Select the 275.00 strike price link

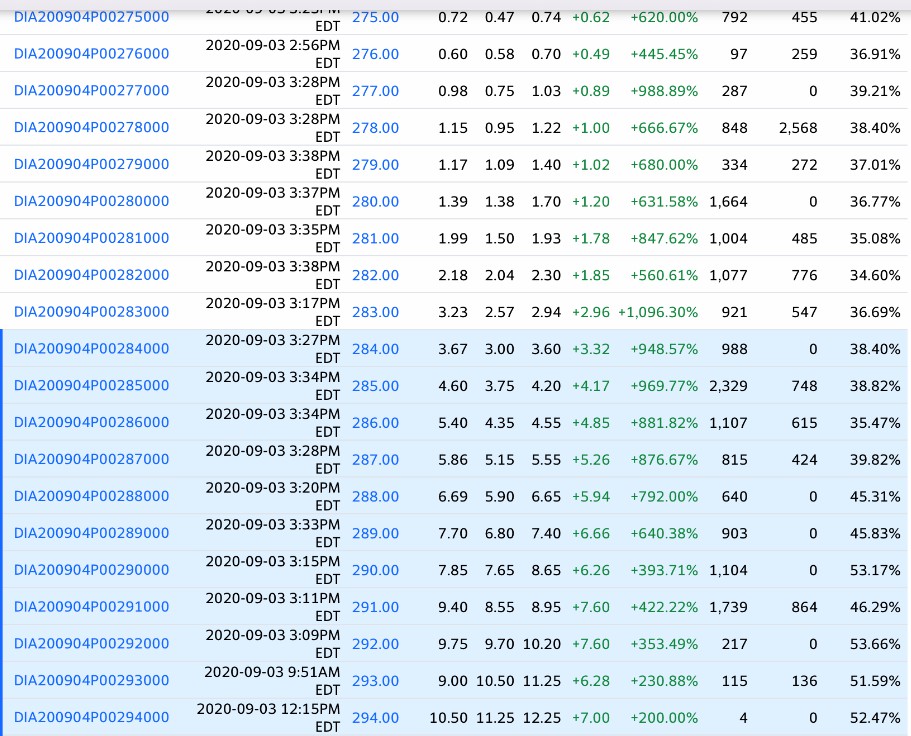point(375,17)
